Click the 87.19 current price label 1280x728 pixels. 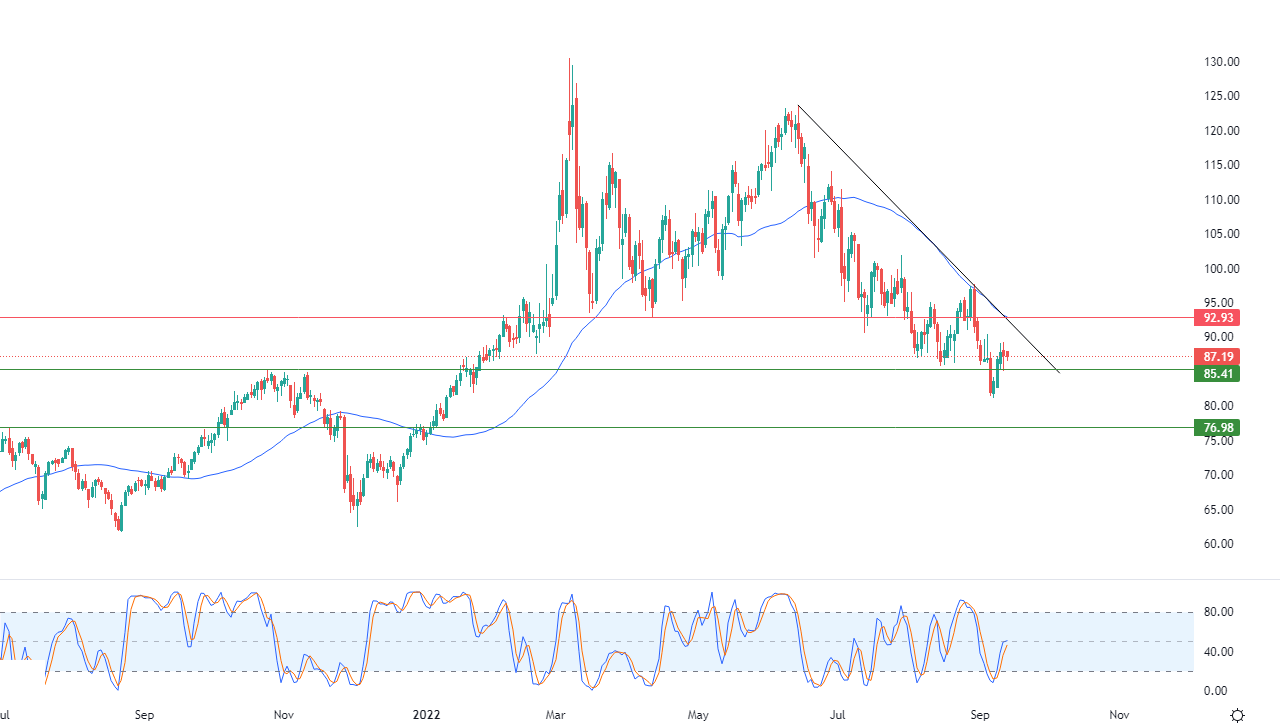click(x=1217, y=357)
